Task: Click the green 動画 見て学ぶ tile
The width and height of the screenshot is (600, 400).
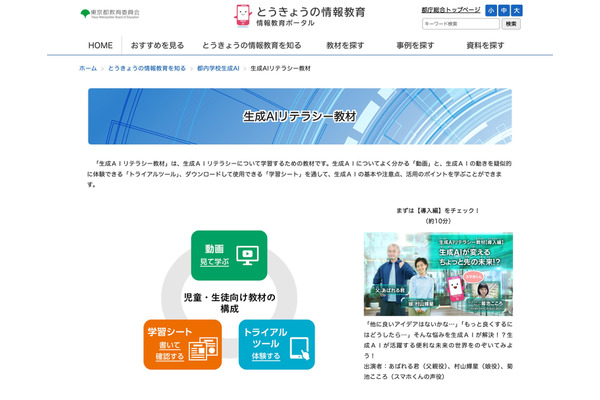Action: point(229,255)
